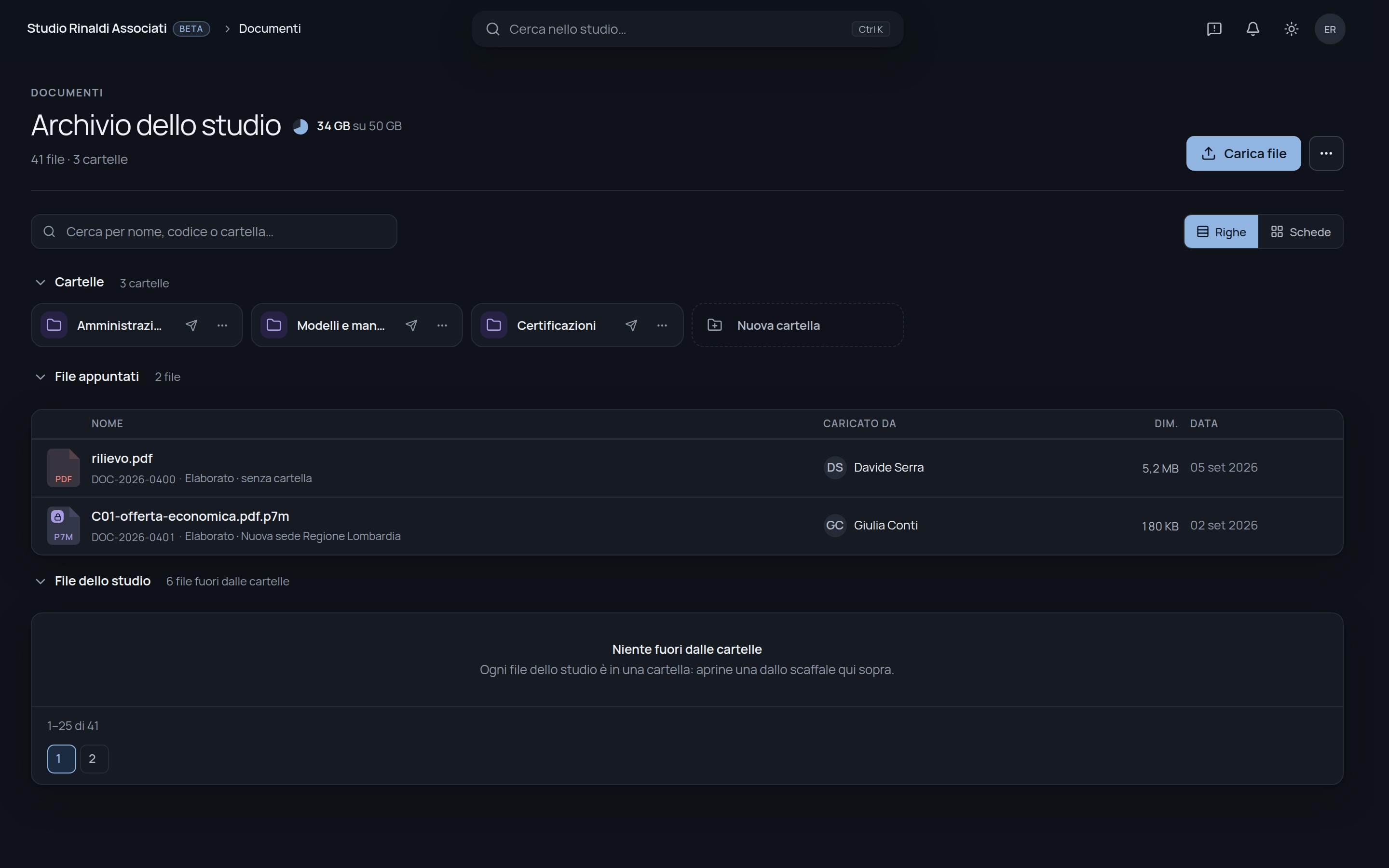Screen dimensions: 1389x868
Task: Open ER user avatar menu
Action: point(1330,29)
